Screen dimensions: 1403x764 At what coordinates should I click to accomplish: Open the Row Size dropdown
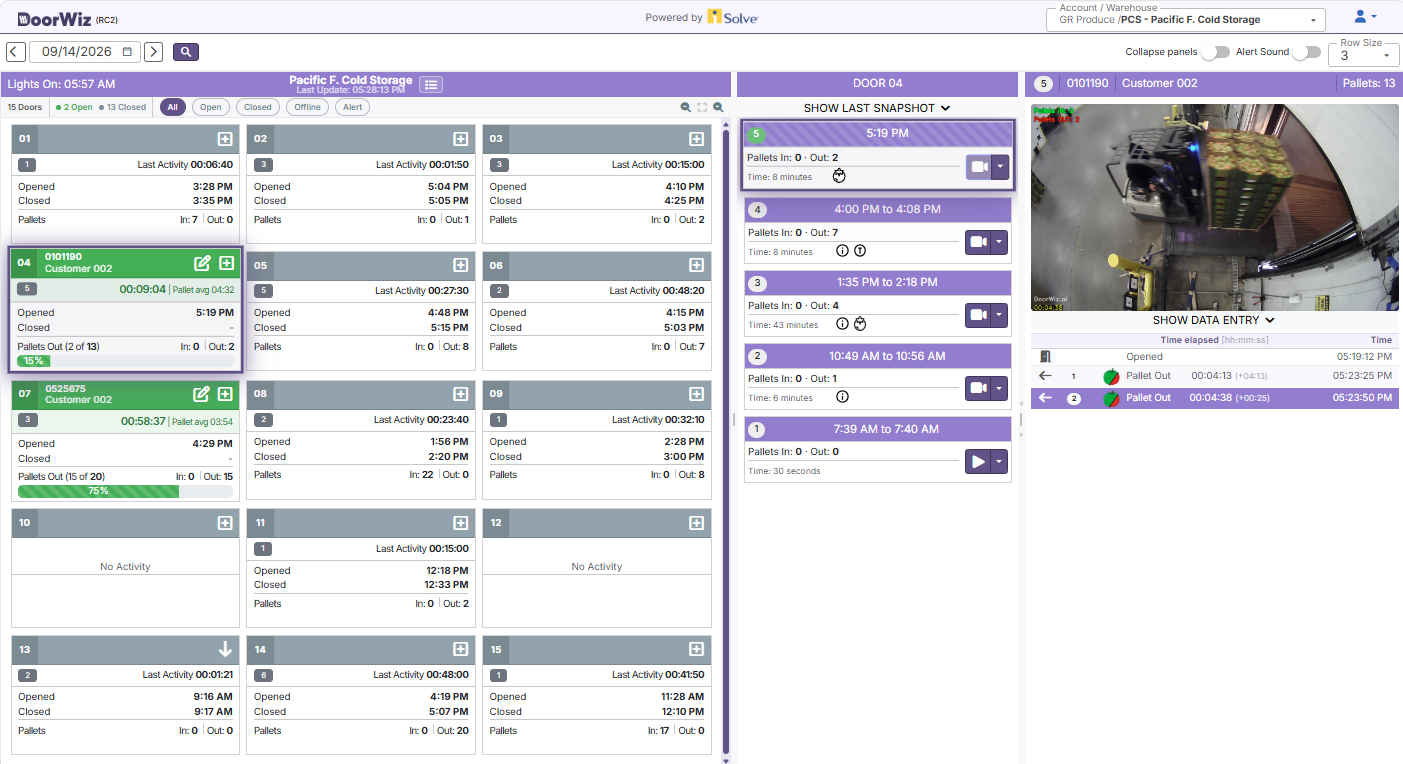[1364, 55]
